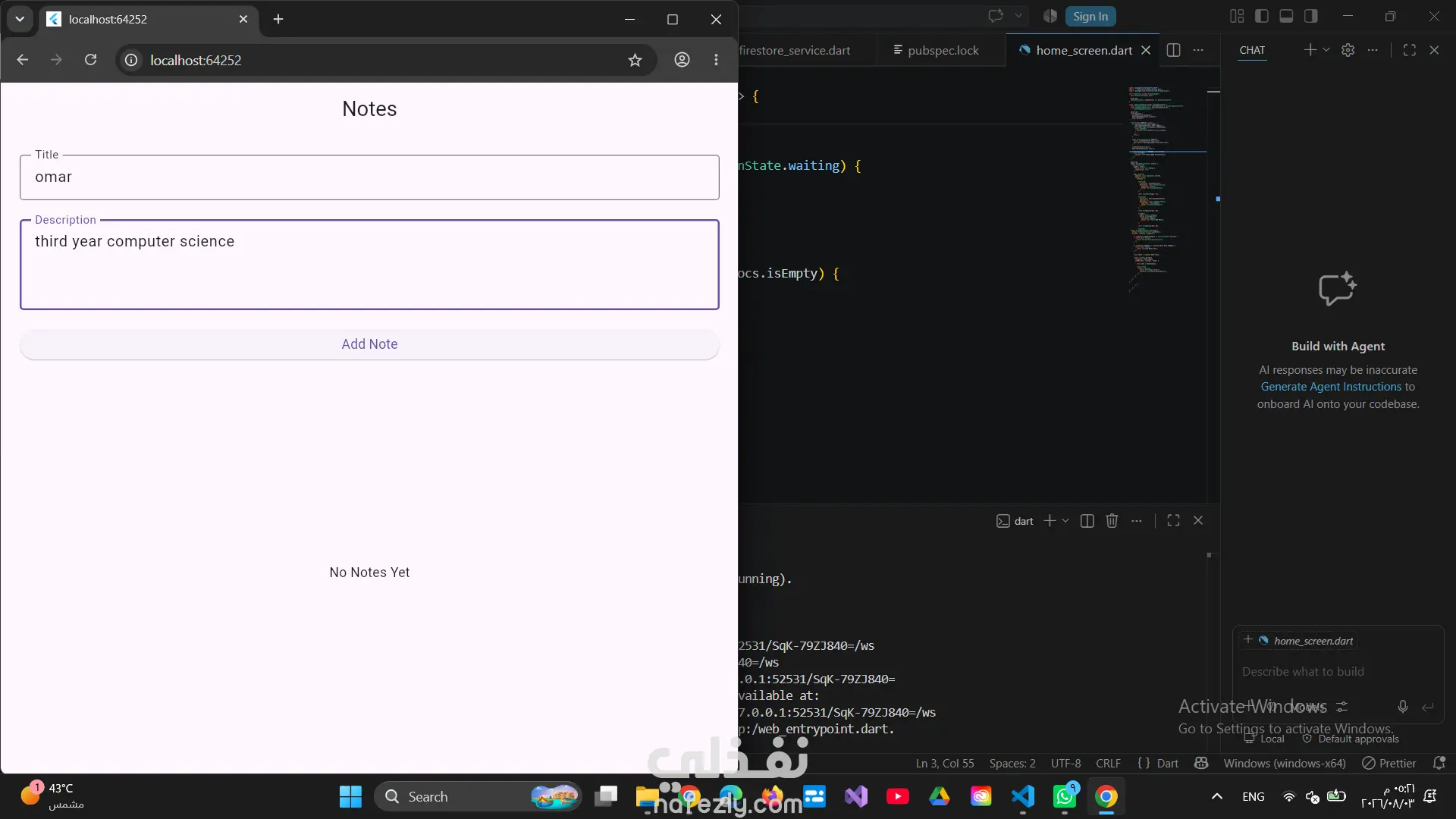Select the dart terminal label
1456x819 pixels.
tap(1015, 521)
